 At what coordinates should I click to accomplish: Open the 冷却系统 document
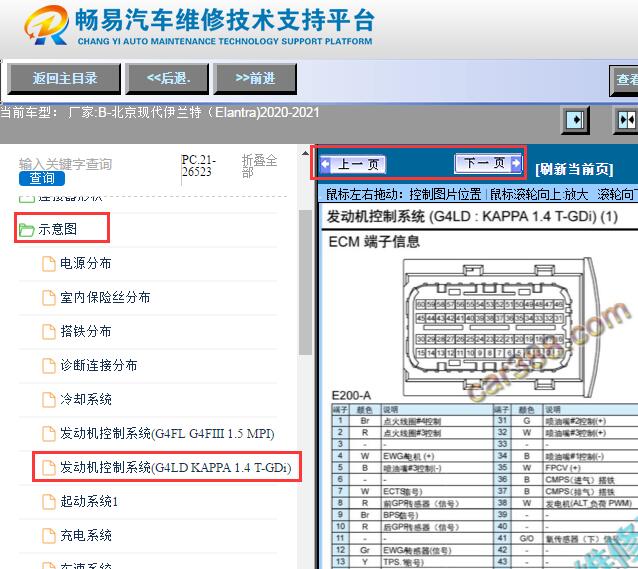coord(85,399)
